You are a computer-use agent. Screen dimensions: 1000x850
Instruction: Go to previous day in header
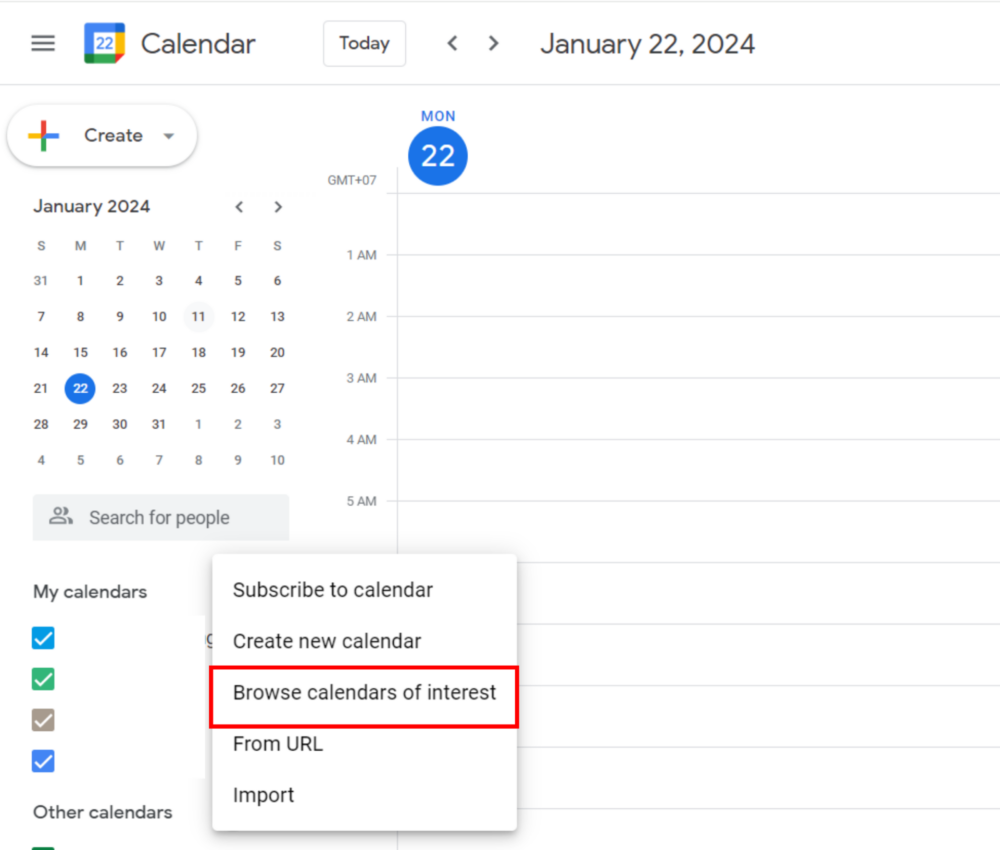point(452,44)
